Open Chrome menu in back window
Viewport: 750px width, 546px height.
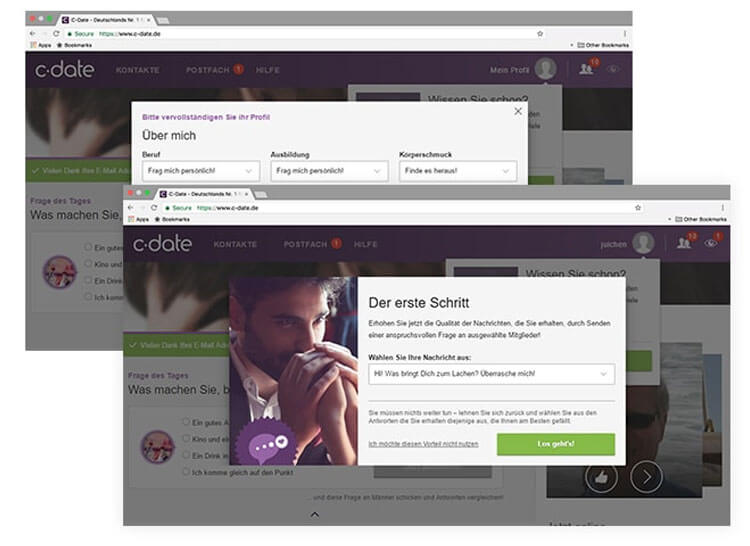point(625,33)
